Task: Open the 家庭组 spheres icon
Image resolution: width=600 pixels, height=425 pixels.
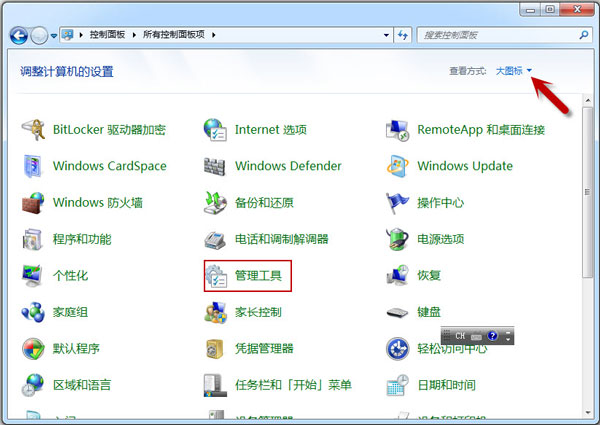Action: tap(33, 312)
